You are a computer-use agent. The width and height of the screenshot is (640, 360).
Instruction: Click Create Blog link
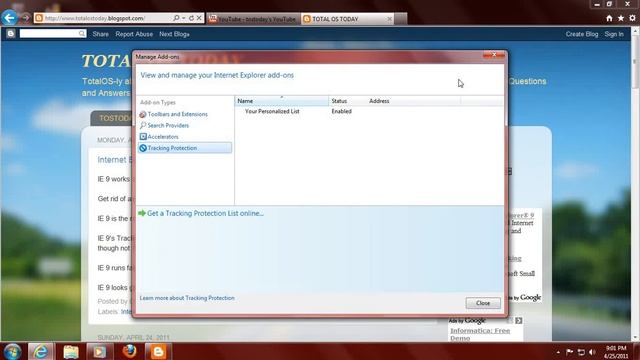[582, 34]
